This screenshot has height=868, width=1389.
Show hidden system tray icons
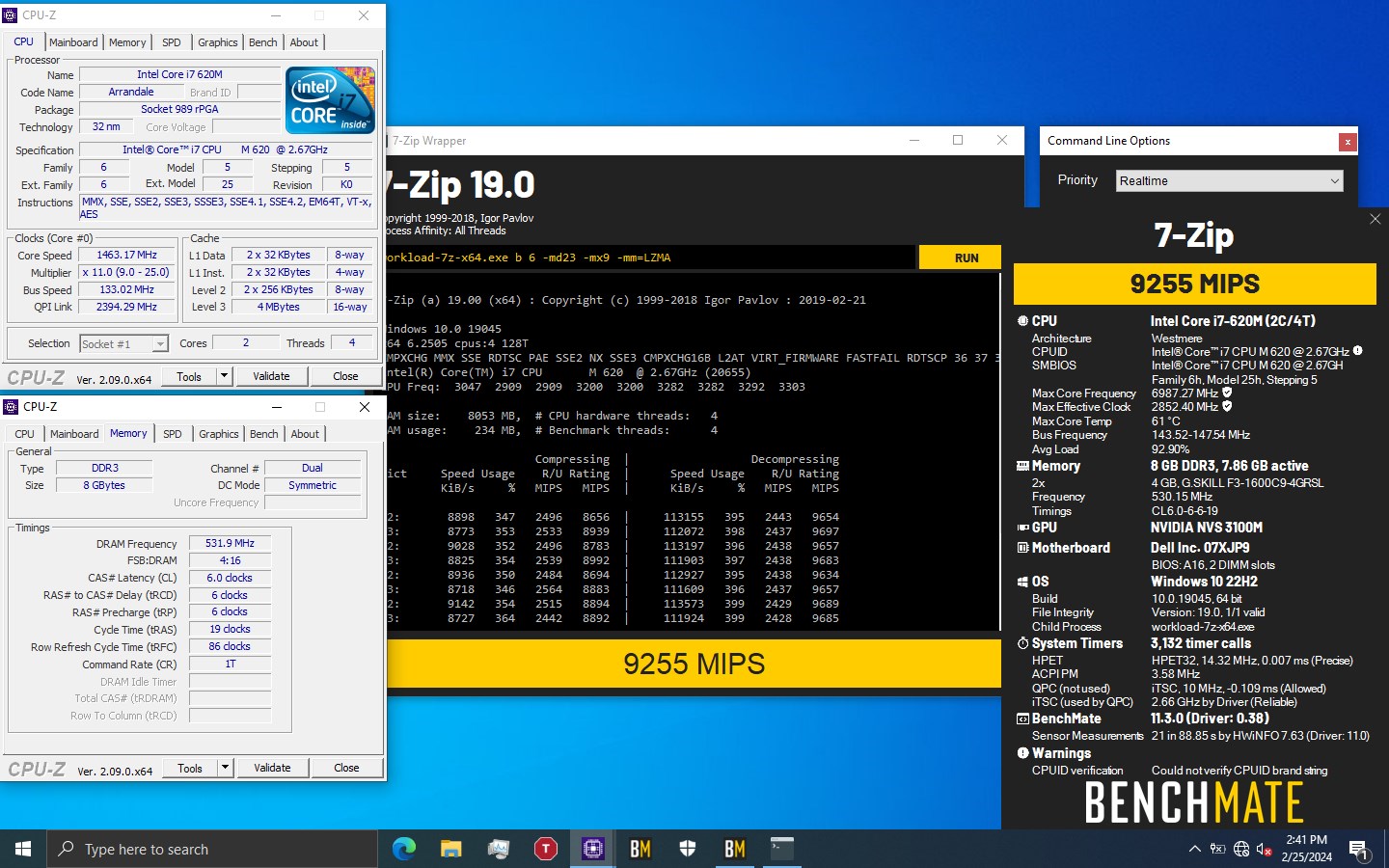click(1194, 849)
